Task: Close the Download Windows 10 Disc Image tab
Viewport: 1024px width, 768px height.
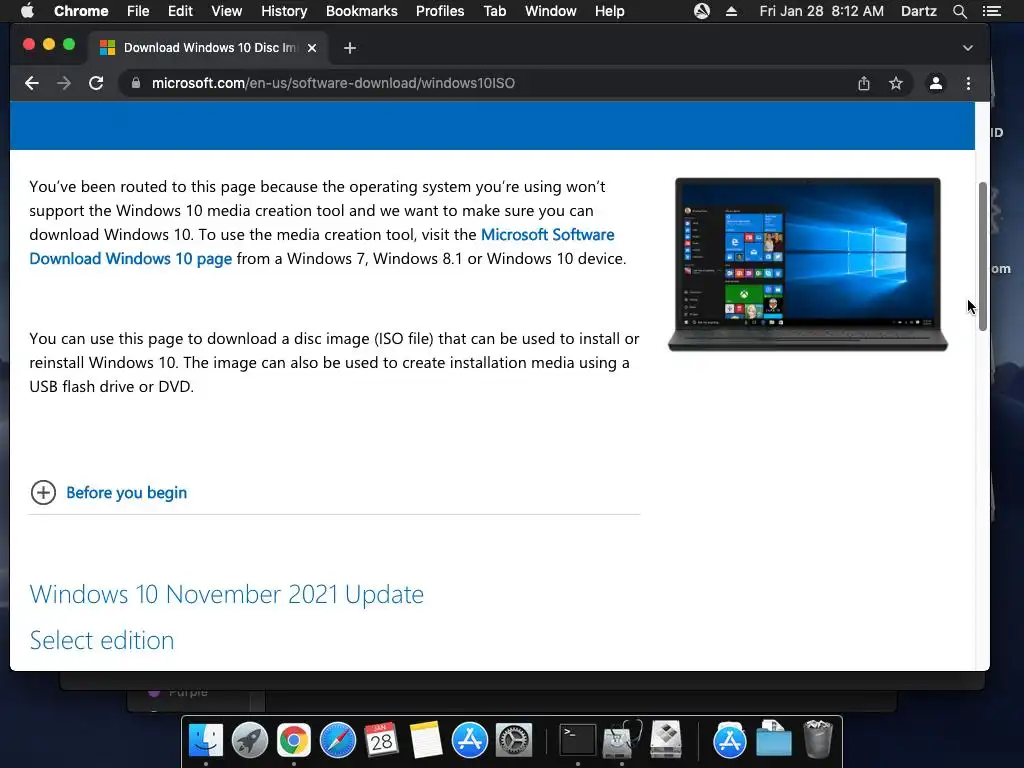Action: tap(312, 48)
